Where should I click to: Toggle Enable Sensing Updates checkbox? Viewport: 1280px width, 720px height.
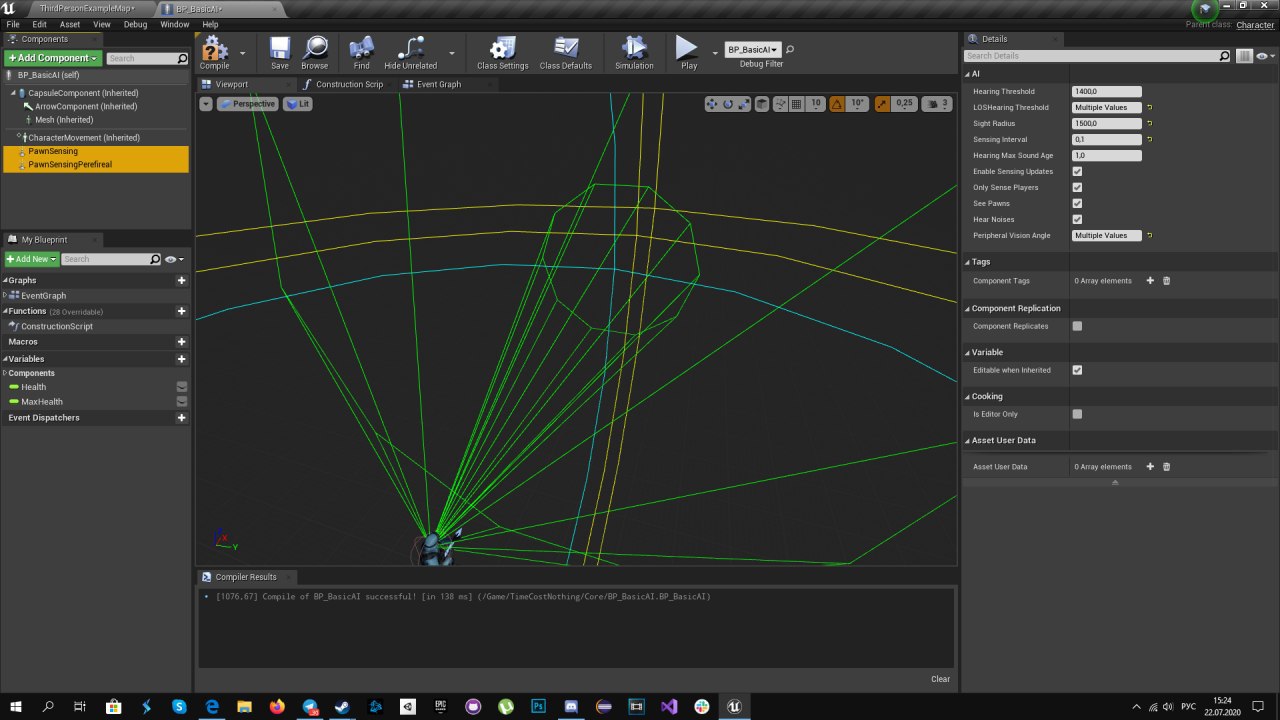[x=1077, y=171]
